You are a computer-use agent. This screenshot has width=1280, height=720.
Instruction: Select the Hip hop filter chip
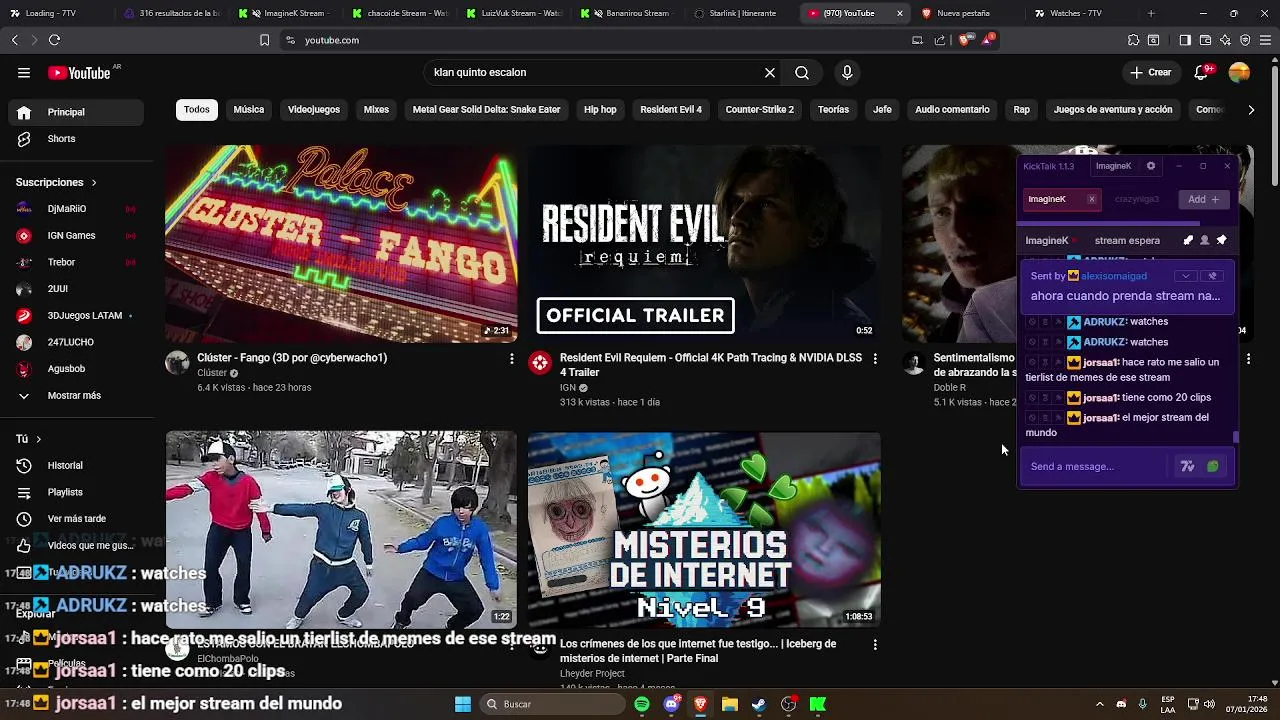(x=600, y=110)
